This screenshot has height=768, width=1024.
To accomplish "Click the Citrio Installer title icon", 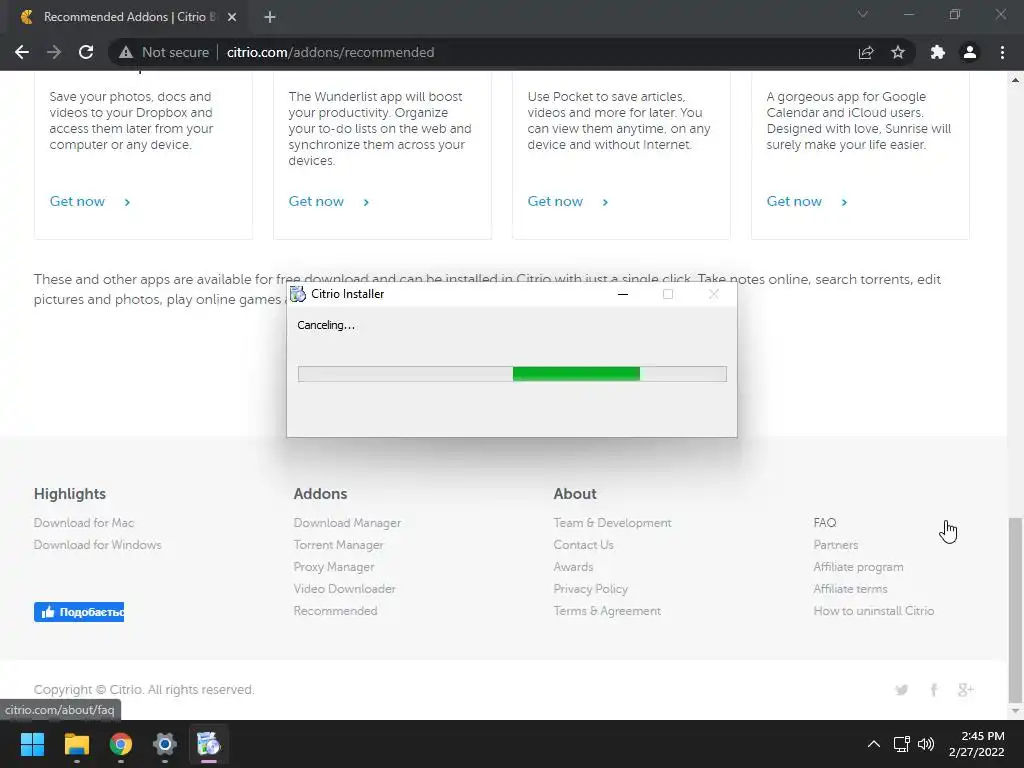I will click(x=298, y=294).
